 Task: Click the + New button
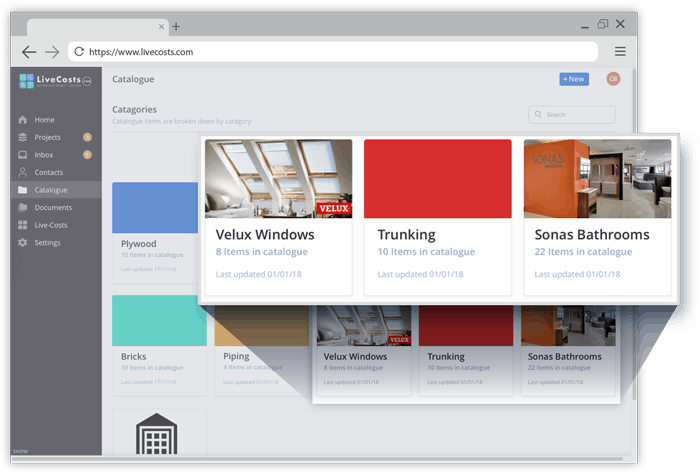pyautogui.click(x=574, y=79)
